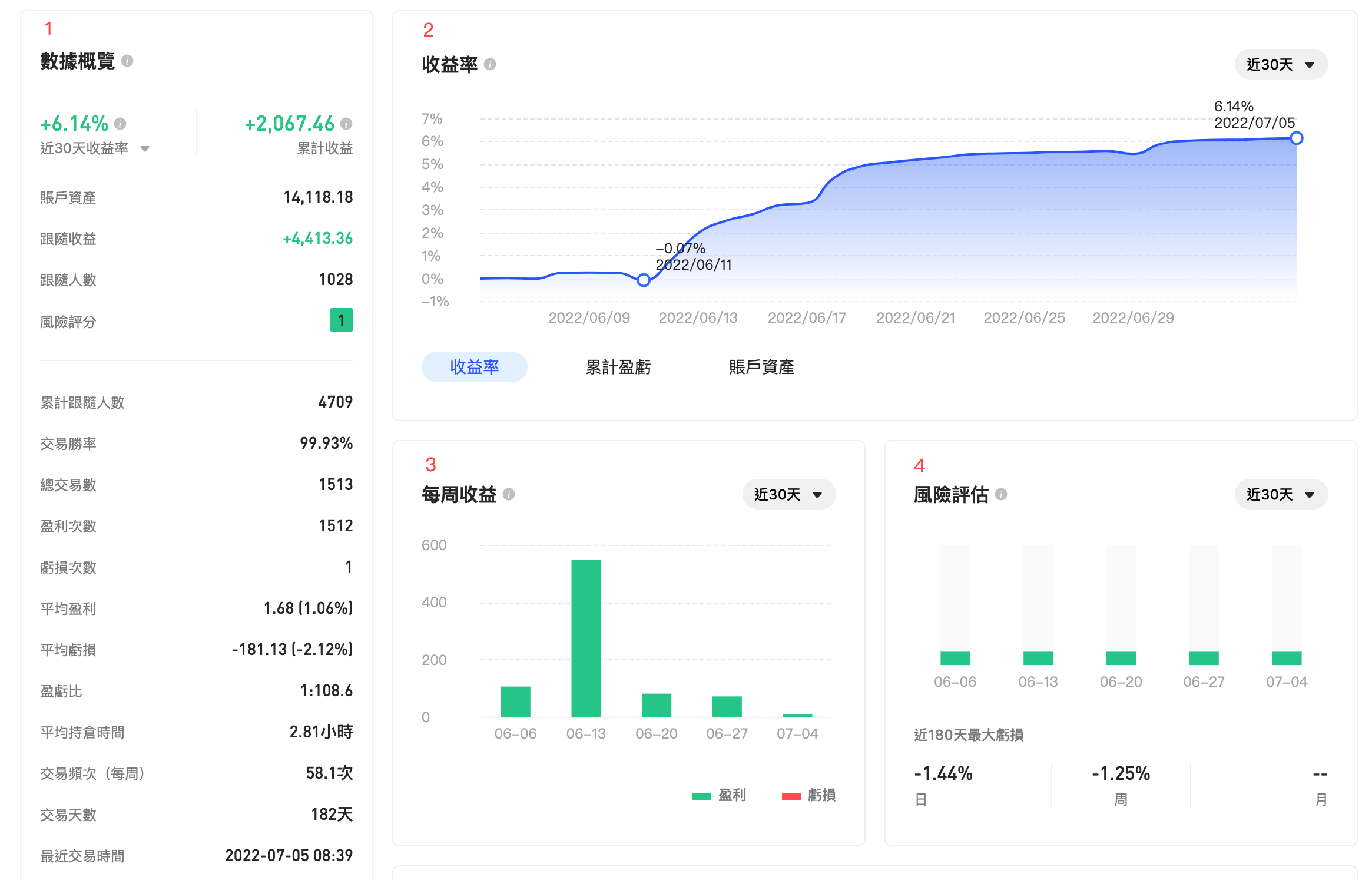The height and width of the screenshot is (880, 1372).
Task: Open the 近30天 dropdown in 收益率 panel
Action: point(1281,64)
